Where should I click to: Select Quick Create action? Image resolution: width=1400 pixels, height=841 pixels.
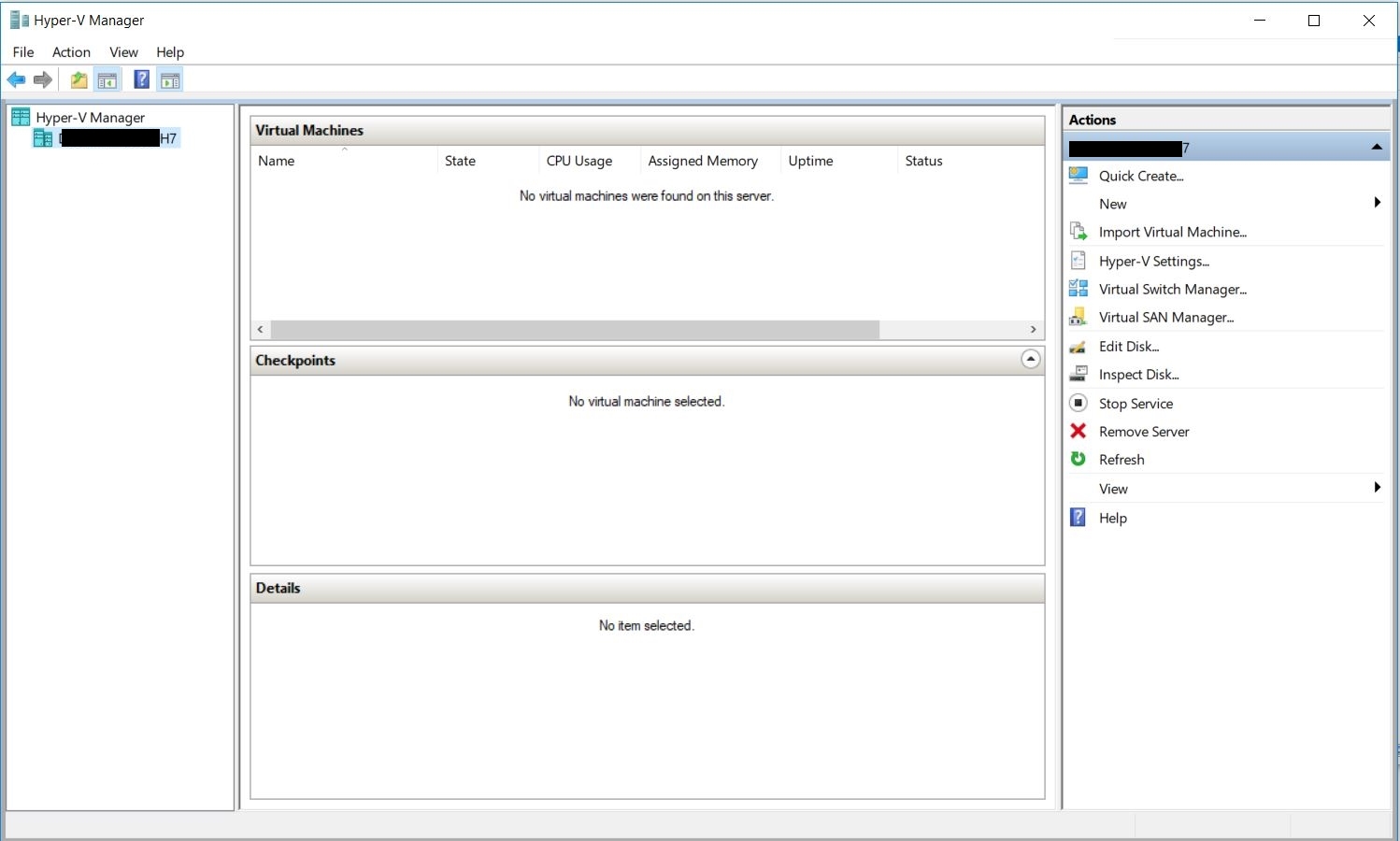click(1141, 176)
